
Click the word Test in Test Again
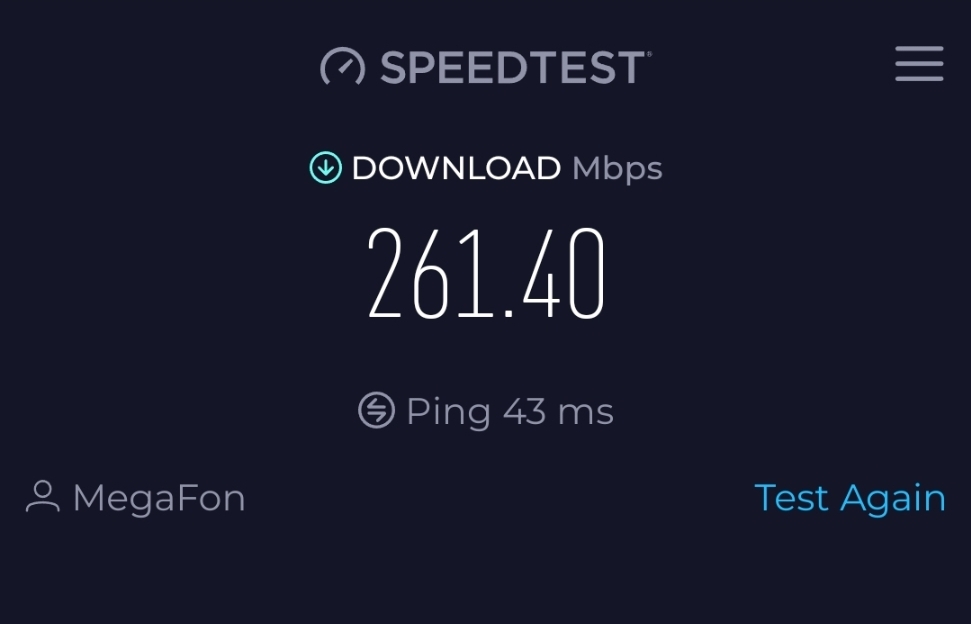coord(791,498)
